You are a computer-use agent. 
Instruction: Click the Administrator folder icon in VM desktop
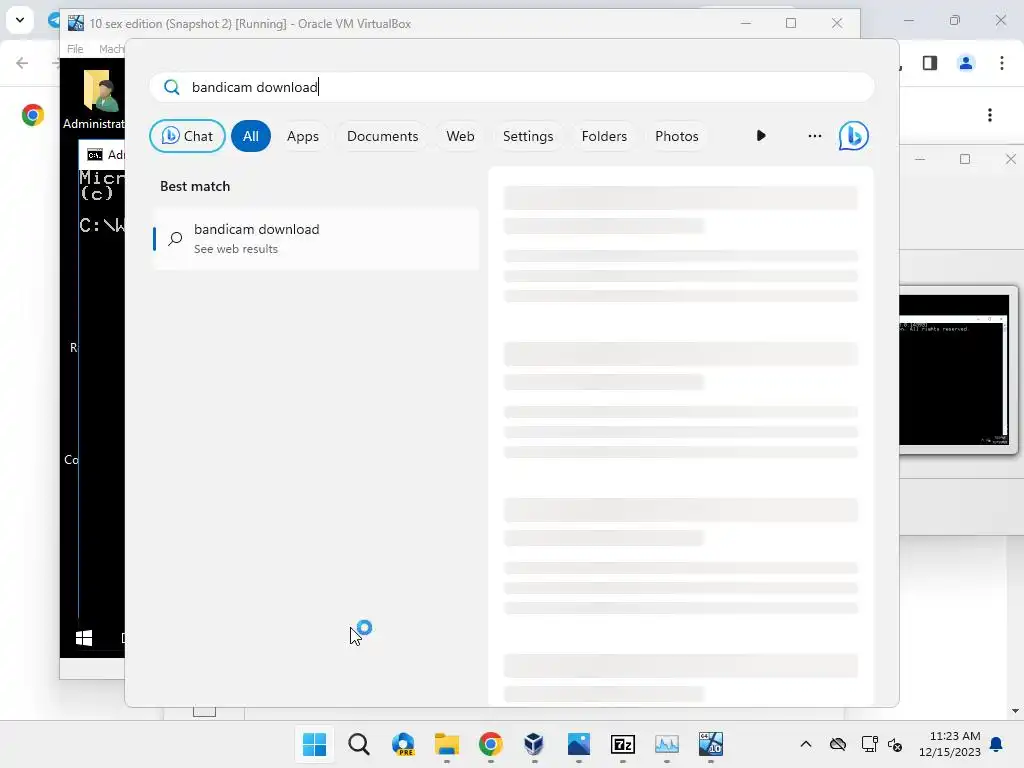click(99, 90)
